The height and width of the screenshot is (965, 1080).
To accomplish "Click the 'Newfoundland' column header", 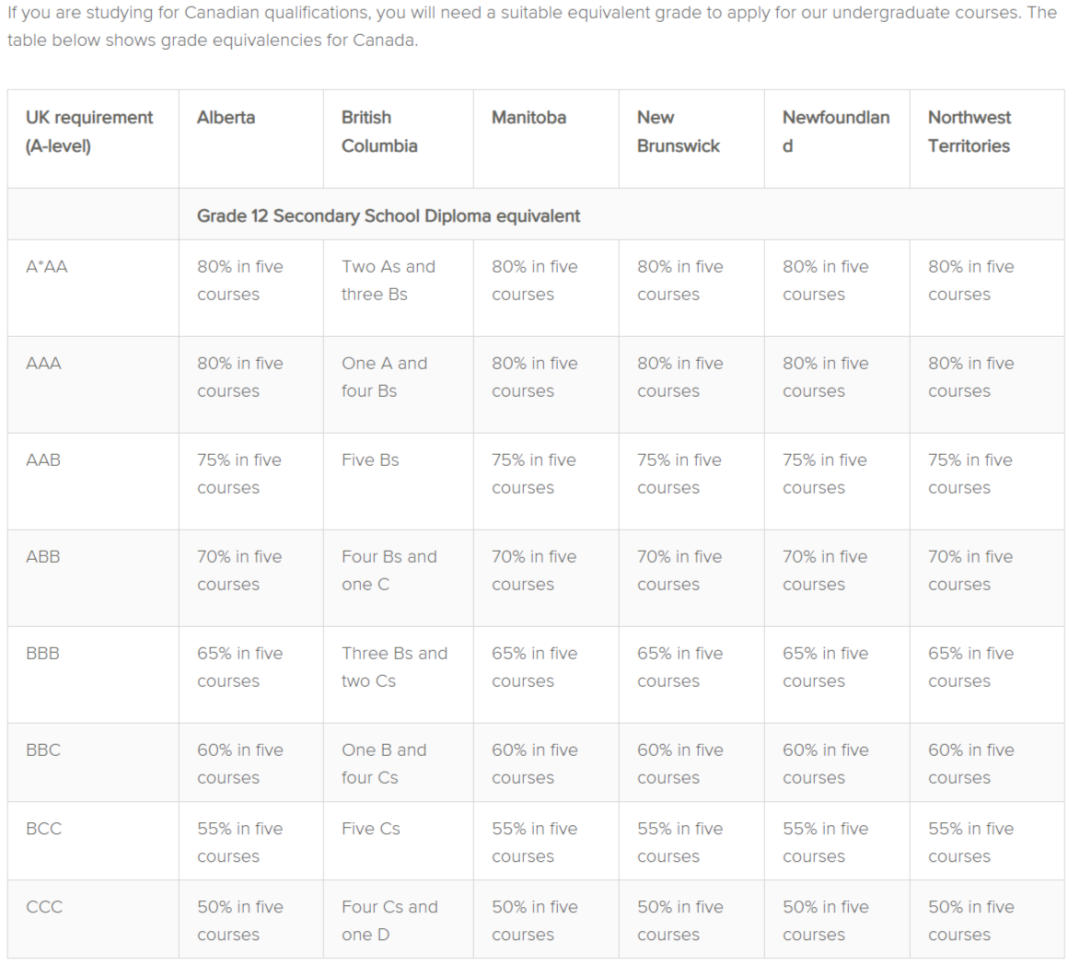I will pyautogui.click(x=837, y=138).
